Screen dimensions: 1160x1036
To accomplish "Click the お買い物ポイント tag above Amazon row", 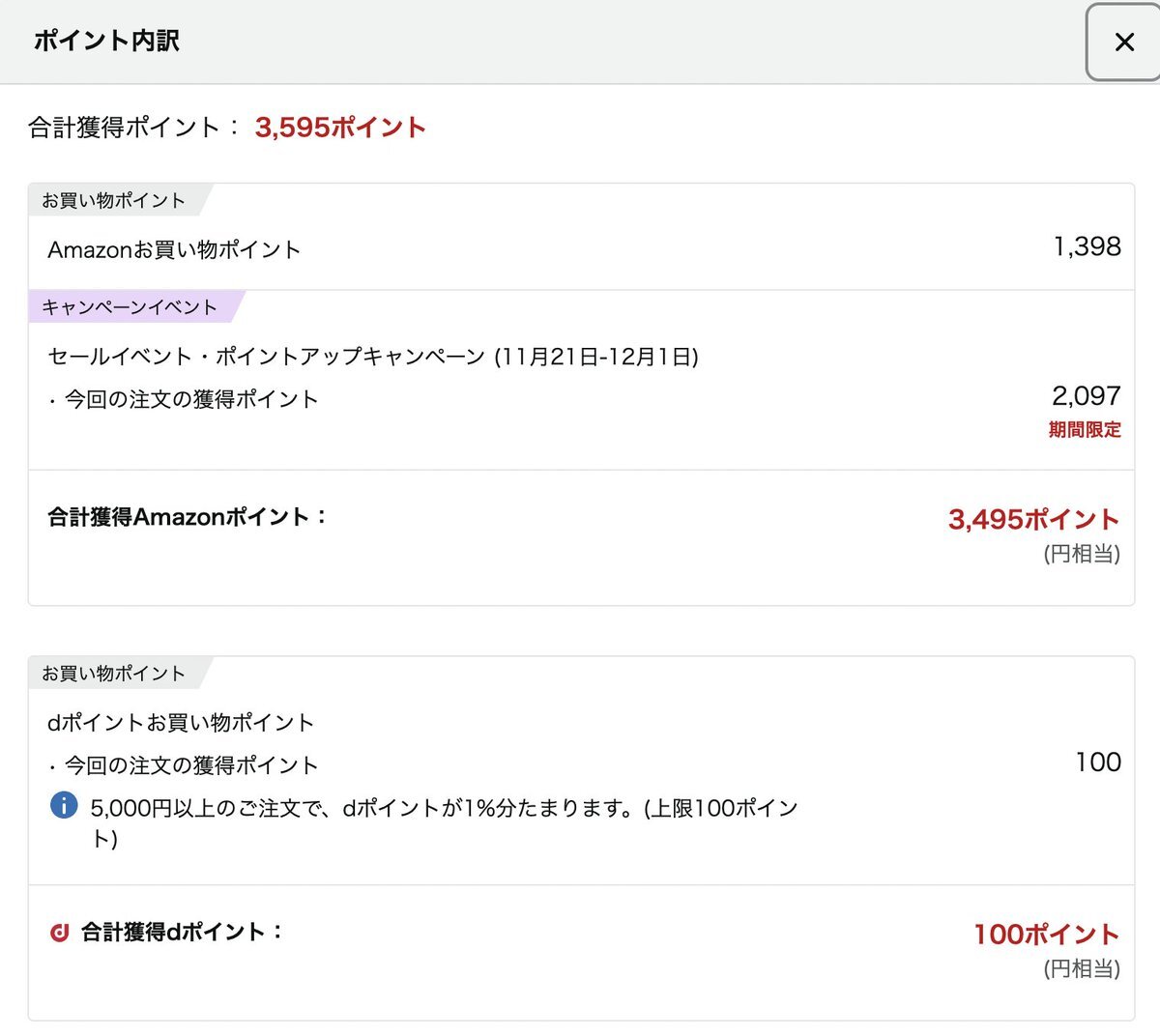I will [113, 201].
